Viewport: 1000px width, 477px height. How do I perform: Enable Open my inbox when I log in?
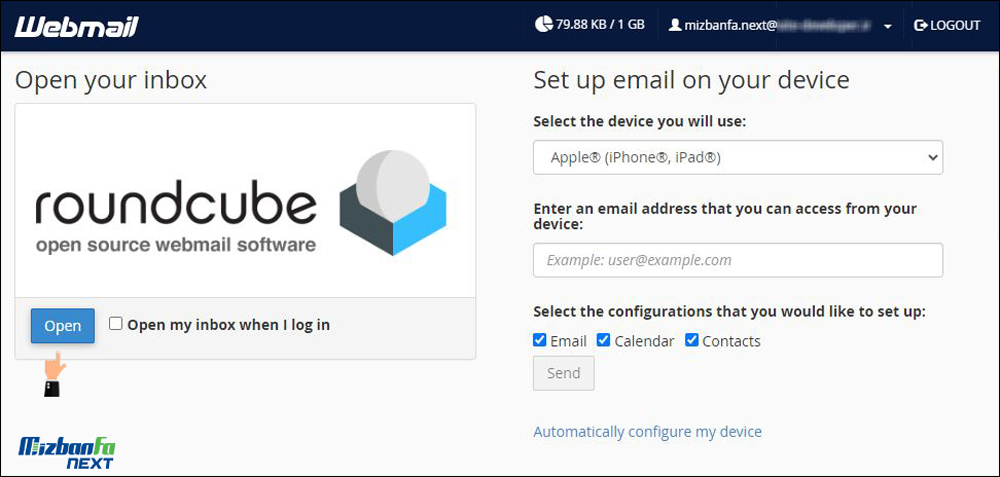tap(115, 324)
